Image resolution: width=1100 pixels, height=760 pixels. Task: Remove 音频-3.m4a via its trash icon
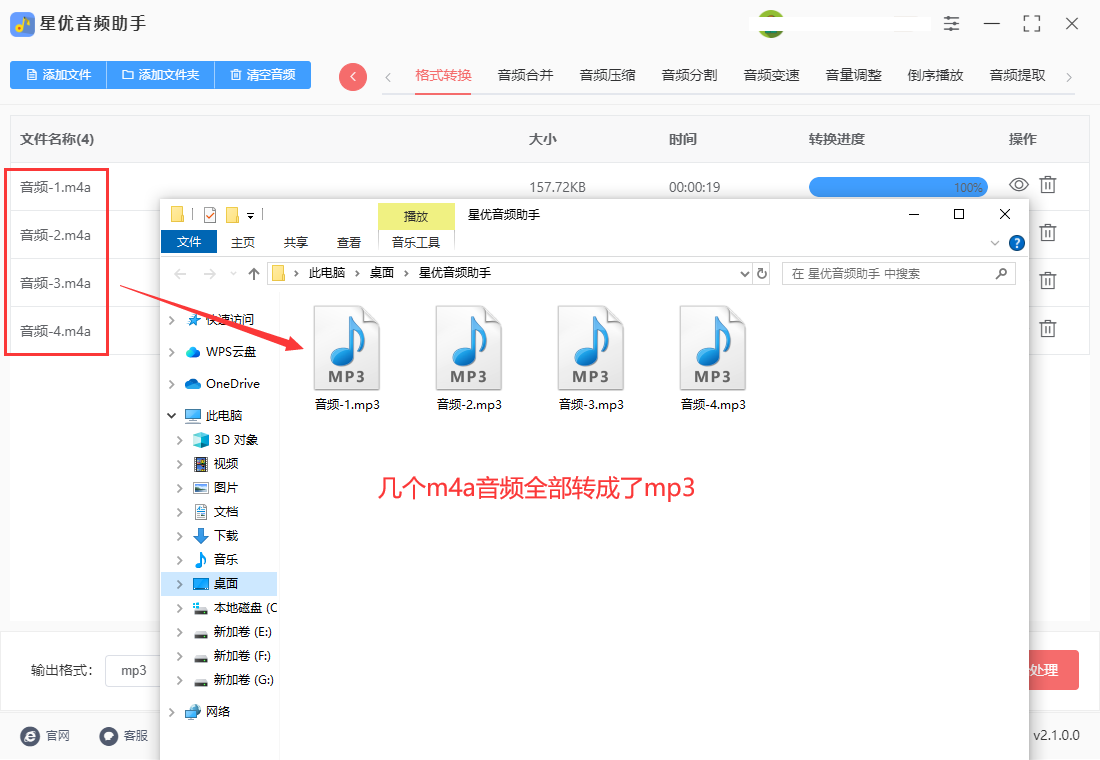coord(1047,280)
